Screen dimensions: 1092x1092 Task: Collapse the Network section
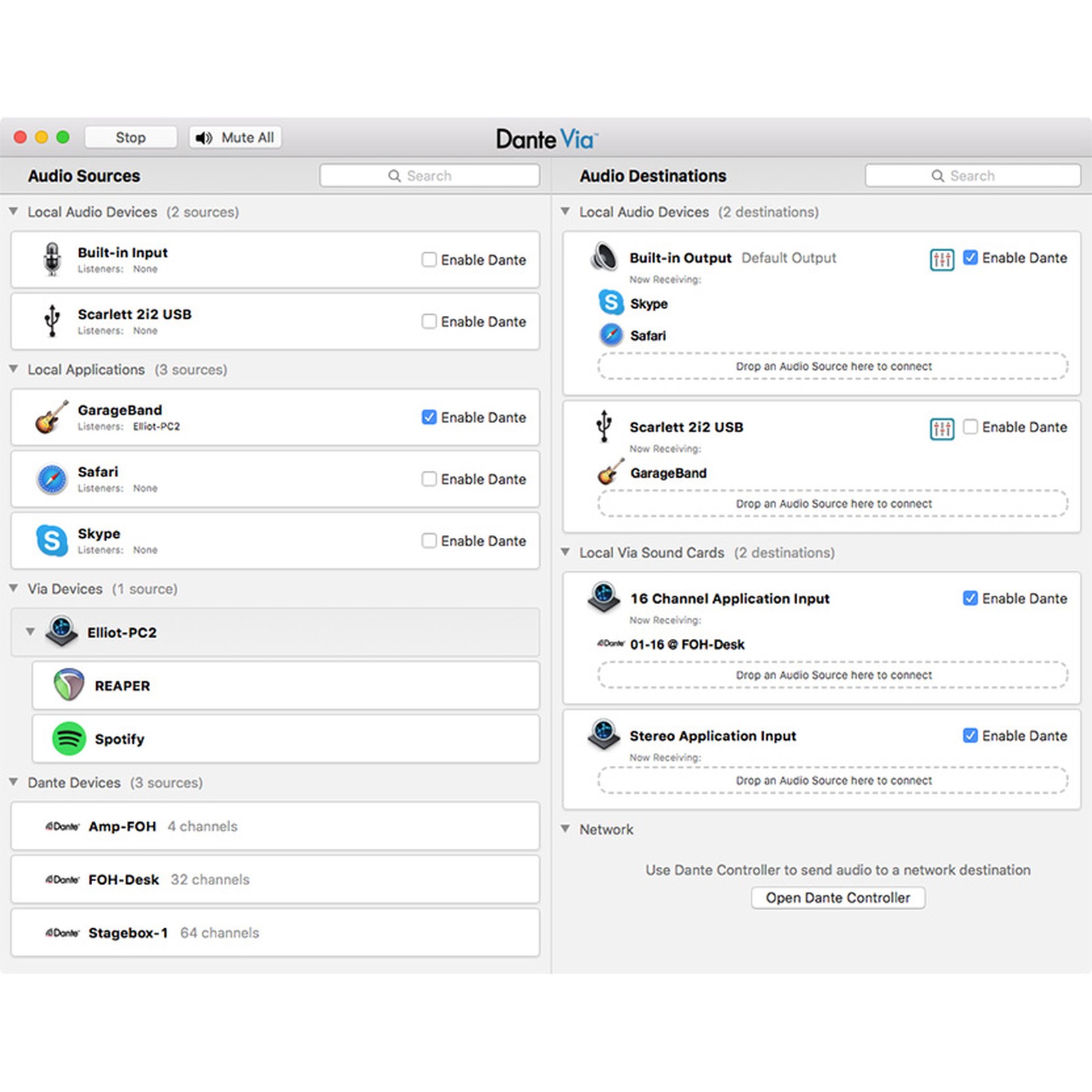[565, 829]
